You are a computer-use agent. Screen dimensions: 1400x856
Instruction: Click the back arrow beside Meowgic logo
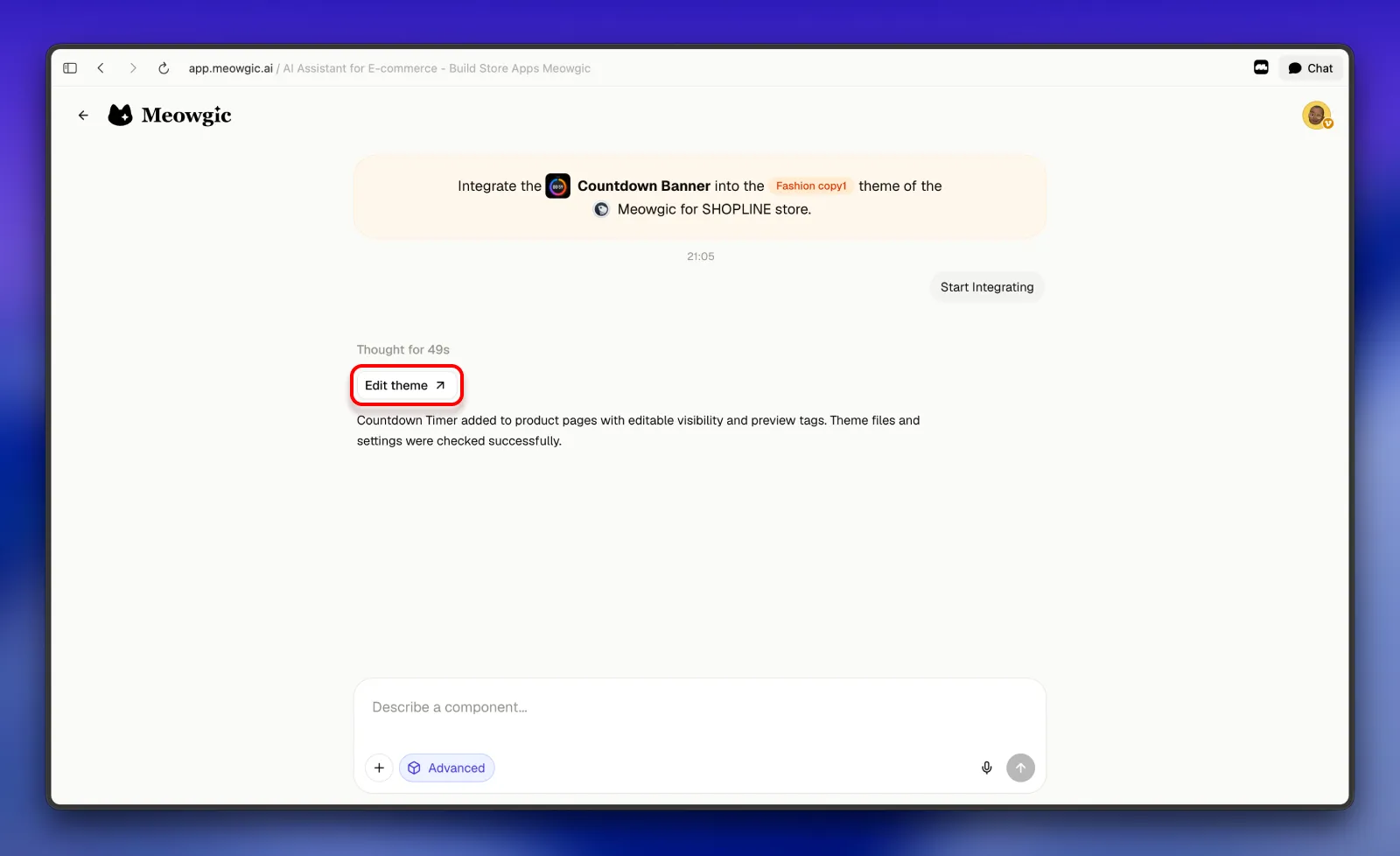point(83,116)
